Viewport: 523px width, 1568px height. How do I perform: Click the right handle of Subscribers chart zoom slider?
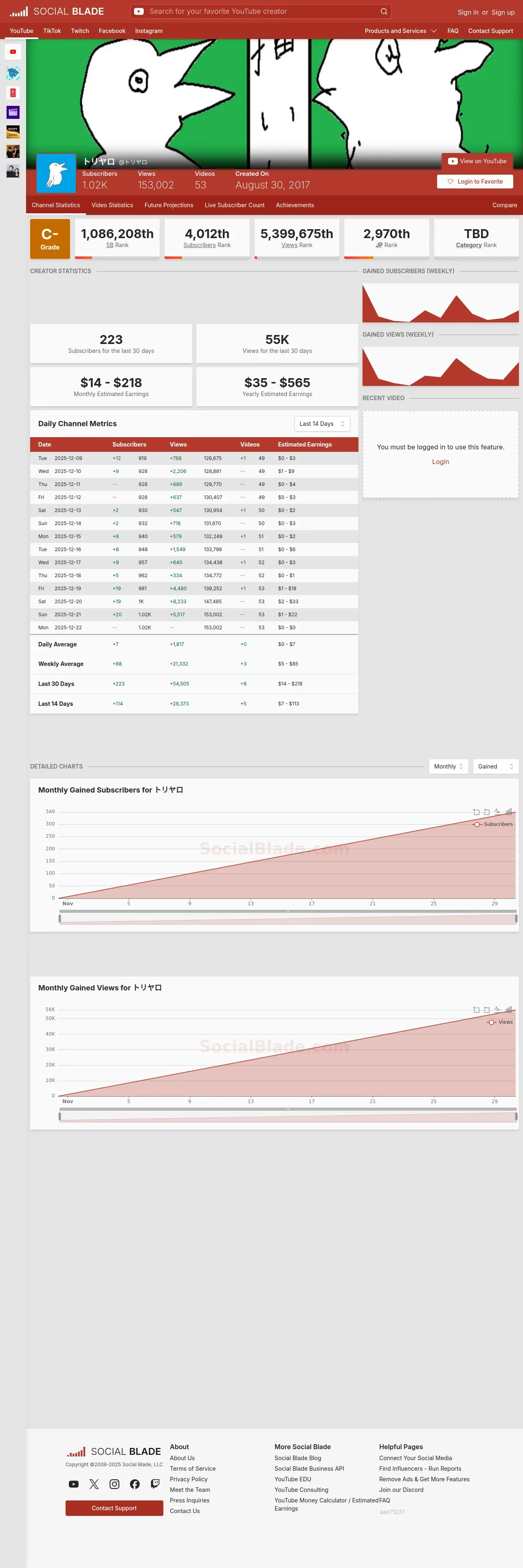pos(516,918)
